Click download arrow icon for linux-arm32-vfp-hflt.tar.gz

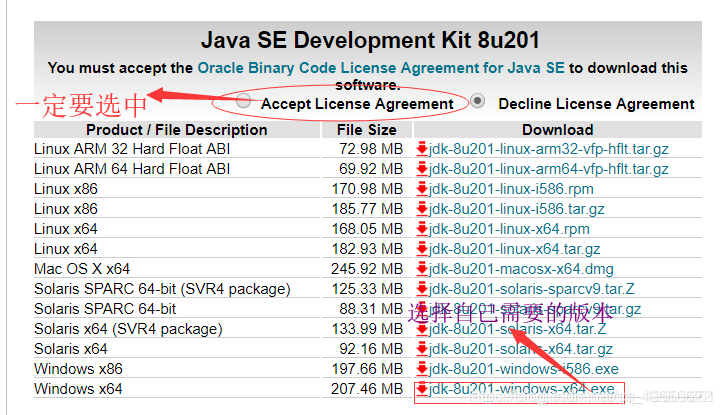click(x=421, y=149)
